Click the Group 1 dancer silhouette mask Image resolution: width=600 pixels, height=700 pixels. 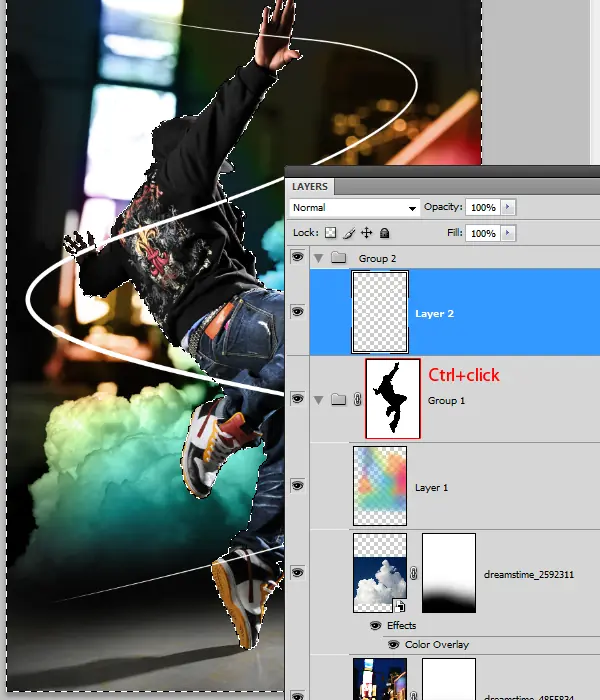[393, 399]
